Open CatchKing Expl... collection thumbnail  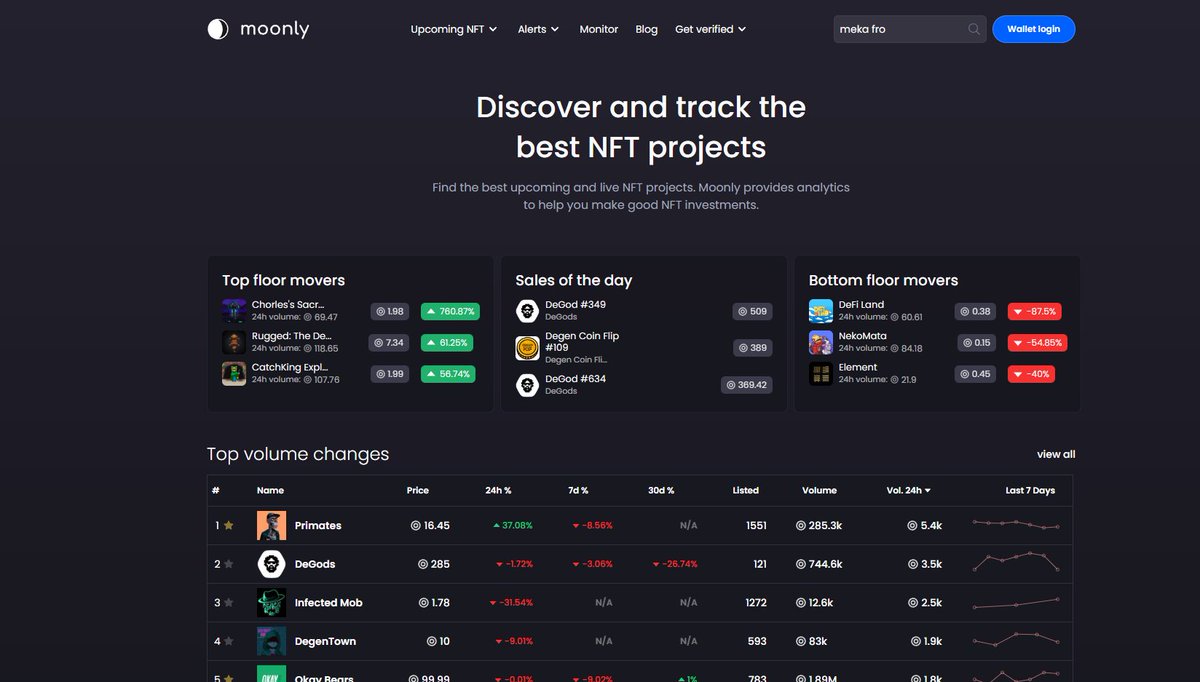coord(234,373)
